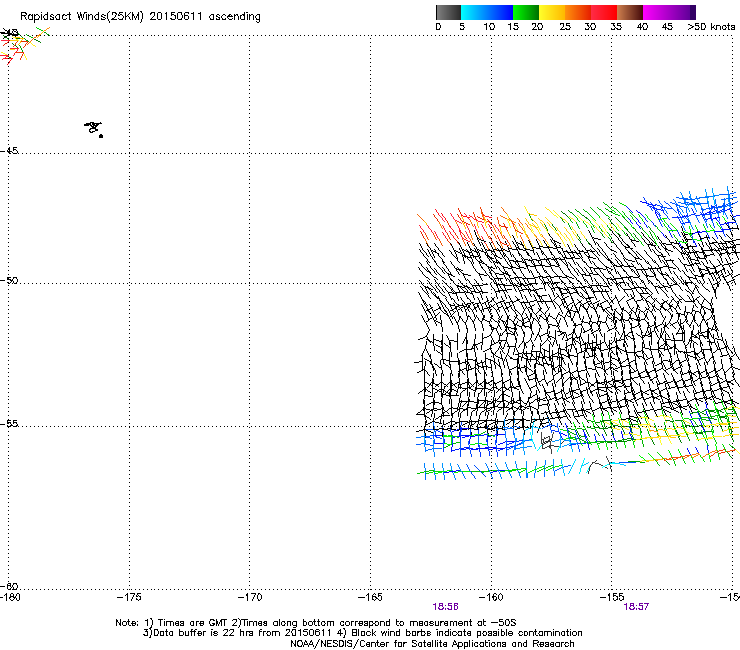Screen dimensions: 740x650
Task: Click the title 'Rapidscat Winds(25KM) 20150611 ascending'
Action: (x=140, y=17)
